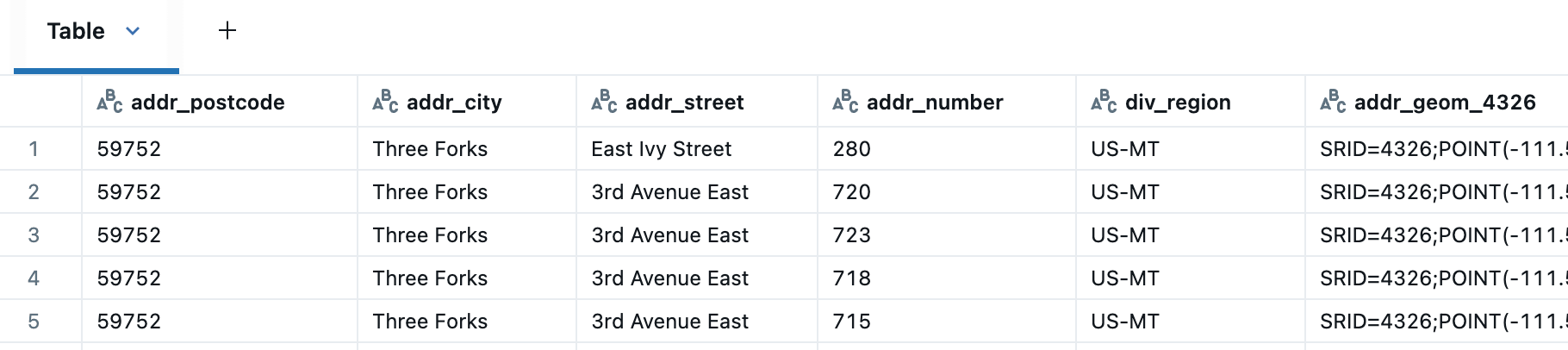Viewport: 1568px width, 350px height.
Task: Click addr_number cell with value 723
Action: 852,235
